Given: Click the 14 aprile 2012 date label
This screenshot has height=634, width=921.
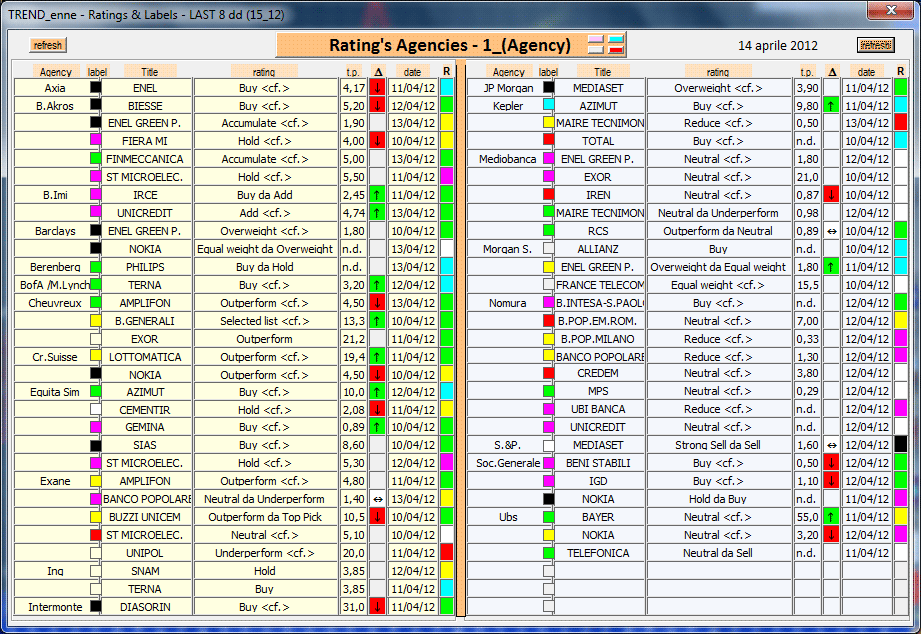Looking at the screenshot, I should 778,46.
